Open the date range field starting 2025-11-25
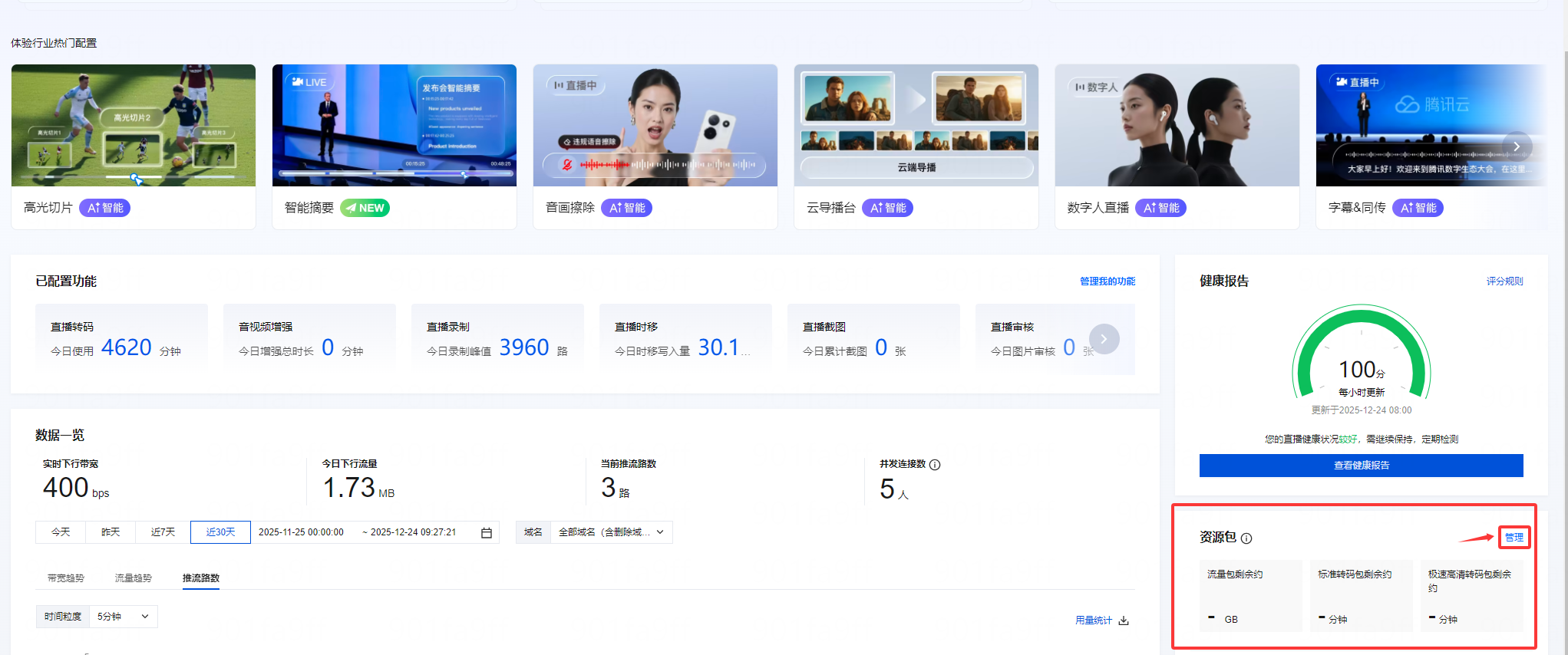1568x655 pixels. click(x=301, y=532)
